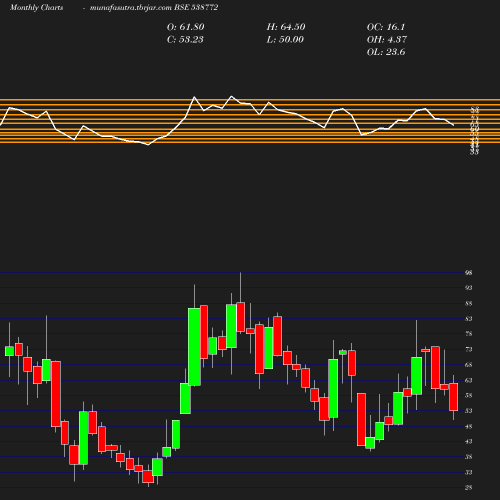500x500 pixels.
Task: Click the 78 price axis label
Action: click(469, 334)
